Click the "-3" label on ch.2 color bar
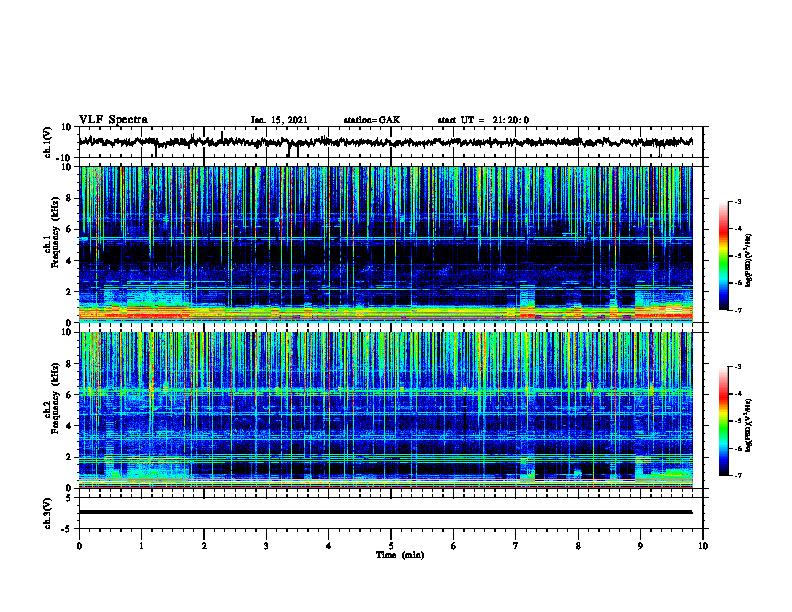792x612 pixels. (738, 367)
